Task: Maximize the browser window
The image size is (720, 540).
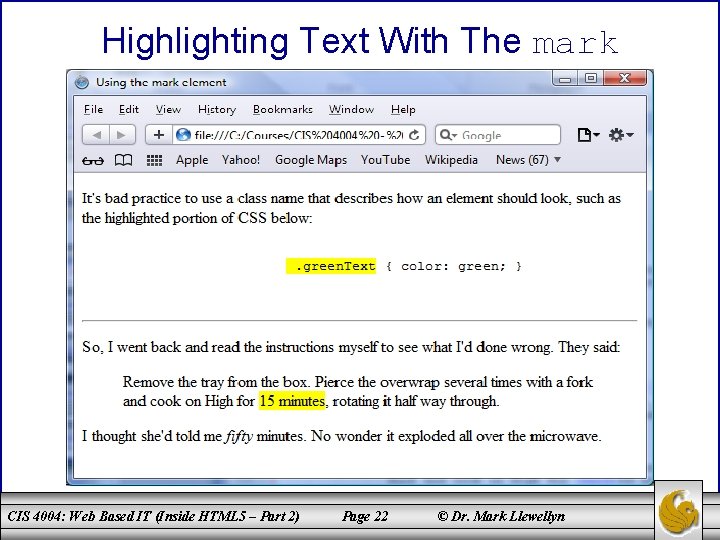Action: point(591,79)
